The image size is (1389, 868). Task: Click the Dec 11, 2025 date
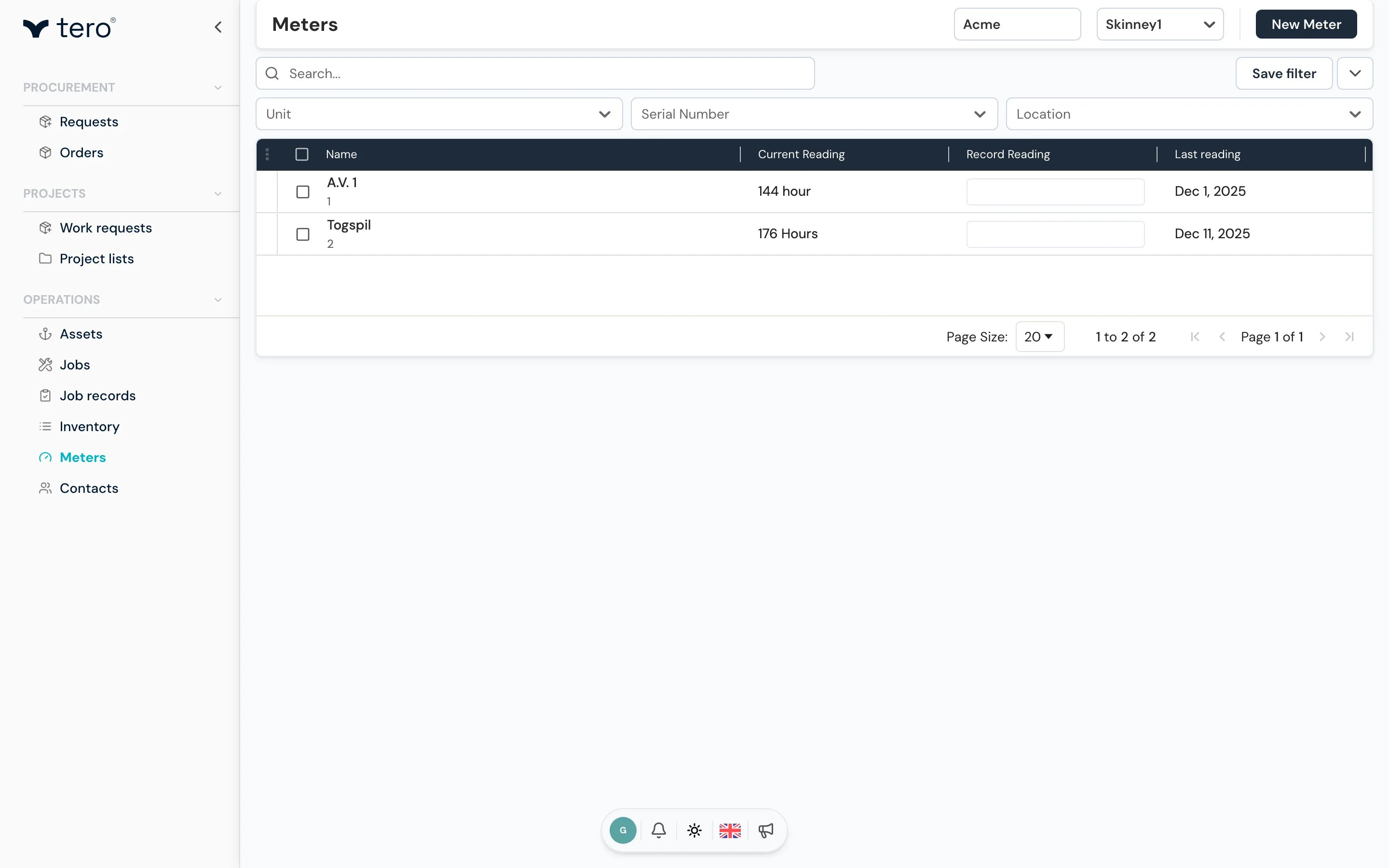click(x=1212, y=234)
